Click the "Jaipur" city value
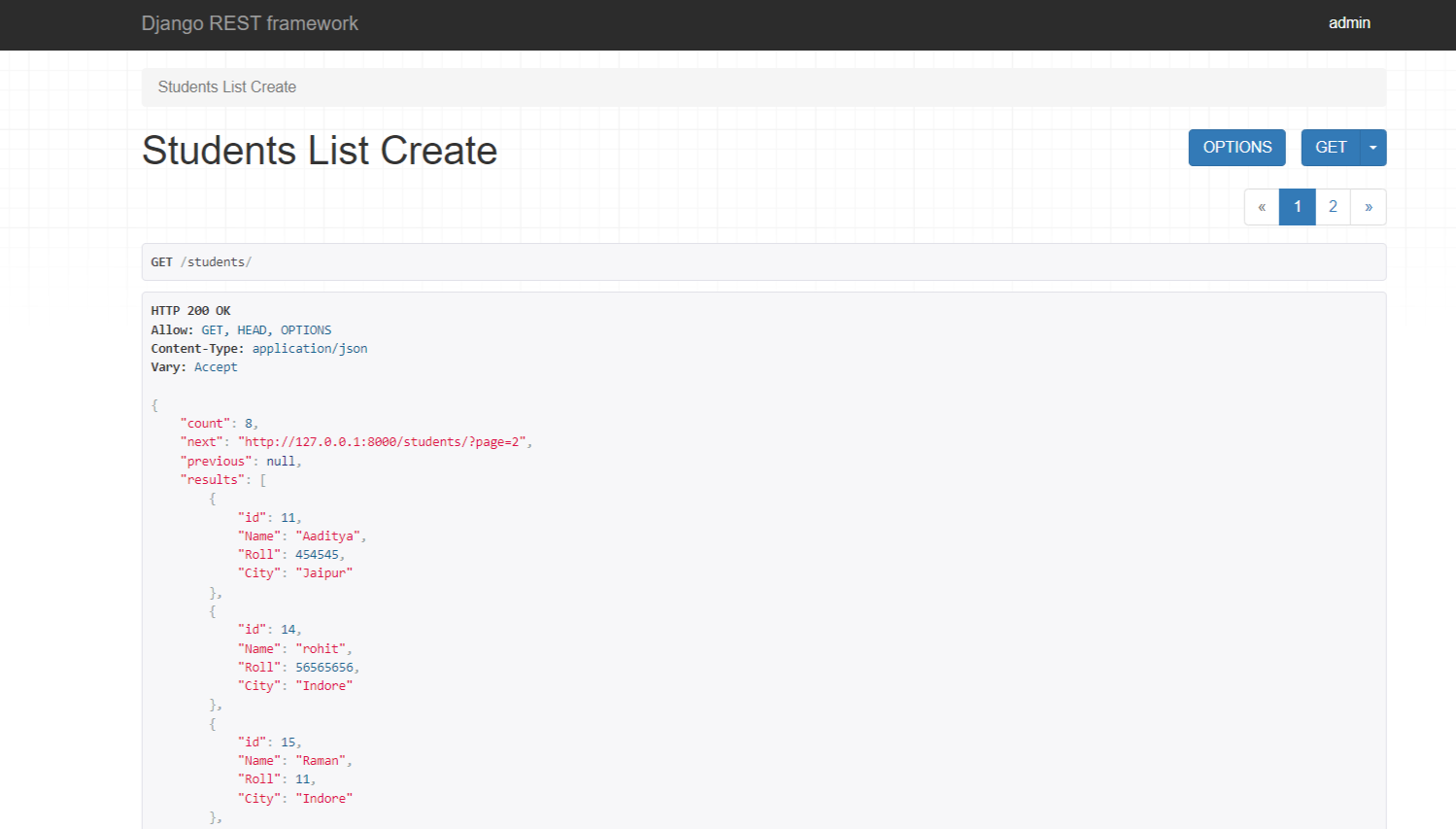 tap(323, 573)
